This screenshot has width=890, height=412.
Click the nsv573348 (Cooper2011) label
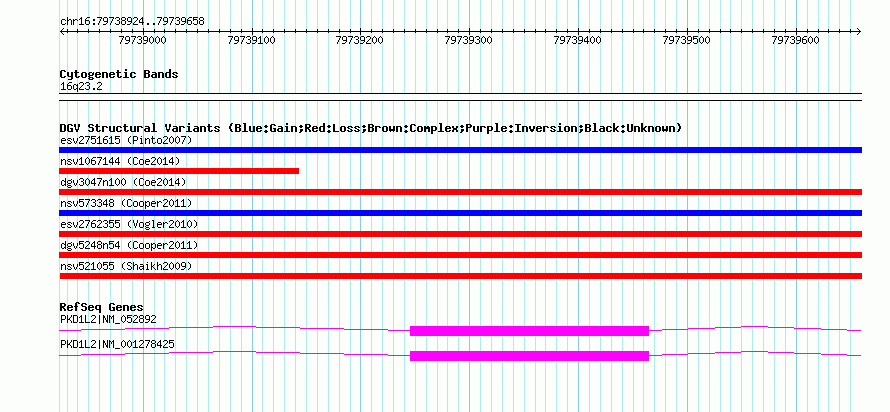[126, 203]
